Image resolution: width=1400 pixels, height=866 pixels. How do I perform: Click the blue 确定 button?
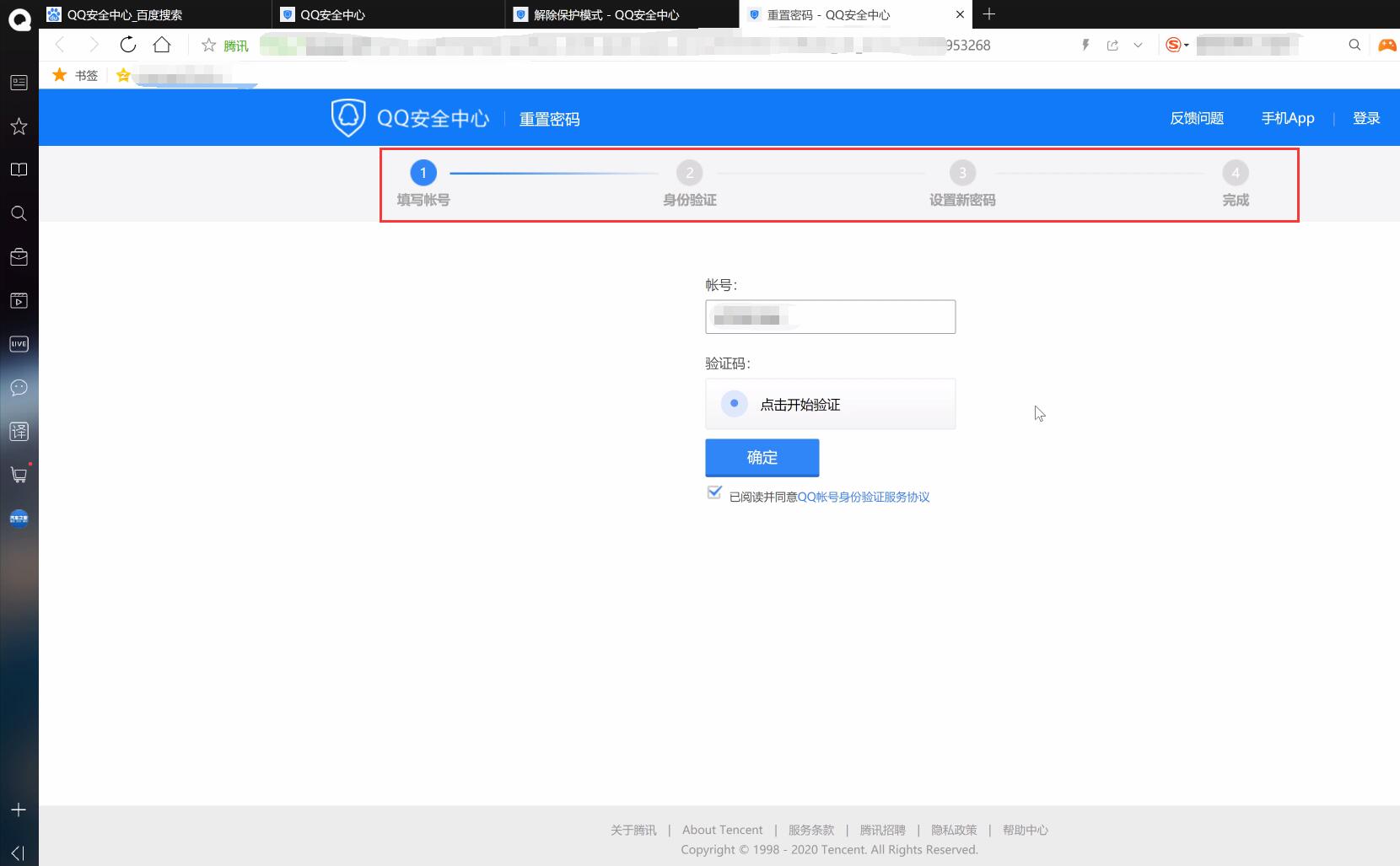pyautogui.click(x=762, y=457)
